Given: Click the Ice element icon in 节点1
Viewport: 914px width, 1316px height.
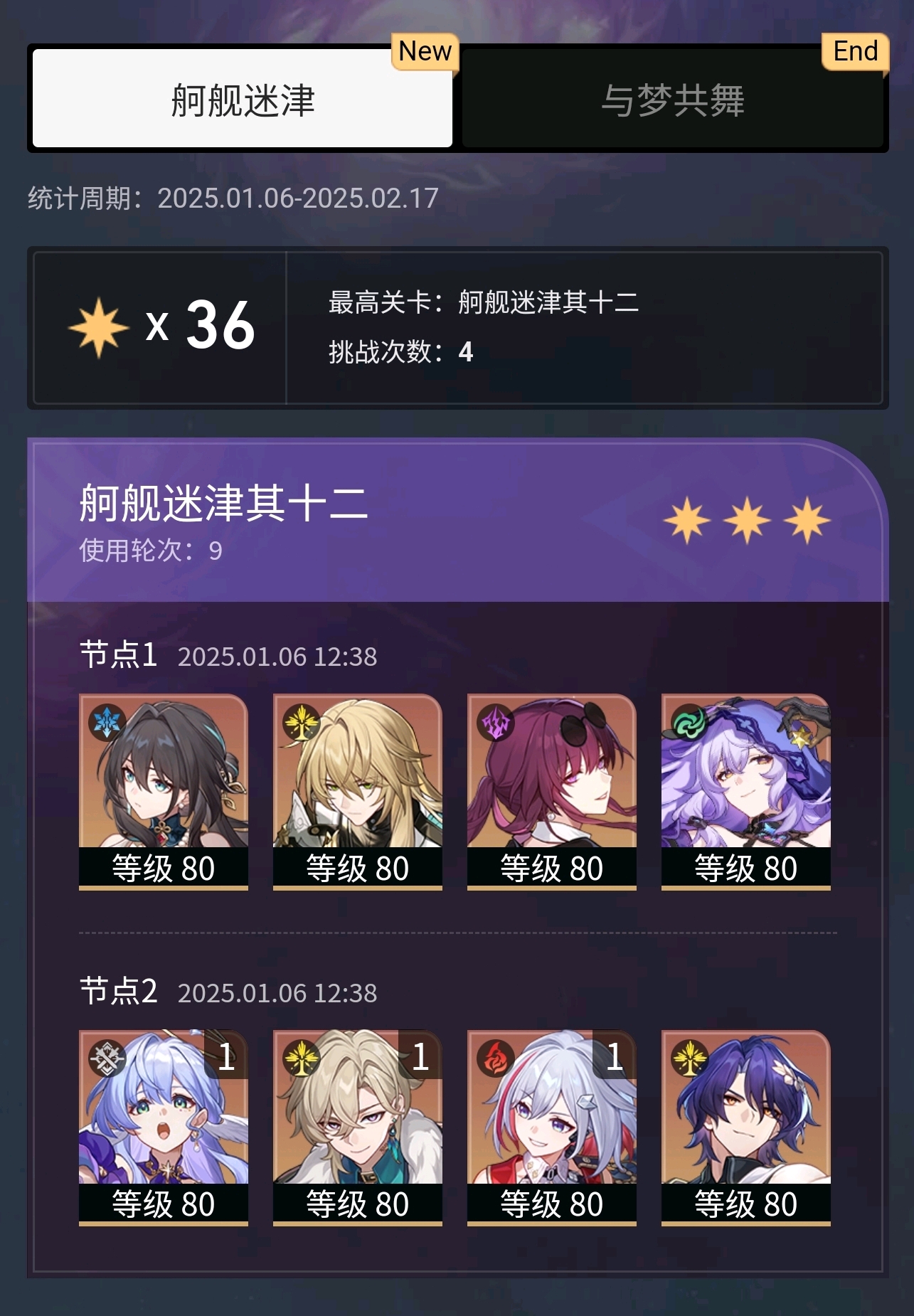Looking at the screenshot, I should click(x=107, y=723).
